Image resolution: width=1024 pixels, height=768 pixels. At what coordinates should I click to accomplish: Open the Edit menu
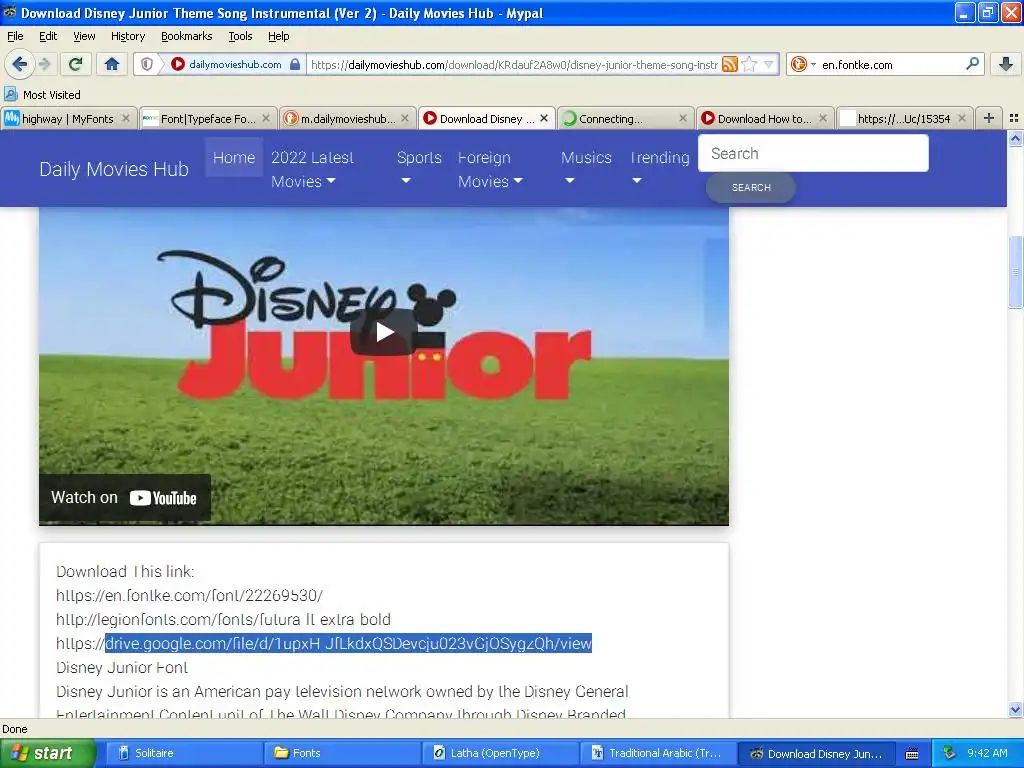pos(48,36)
